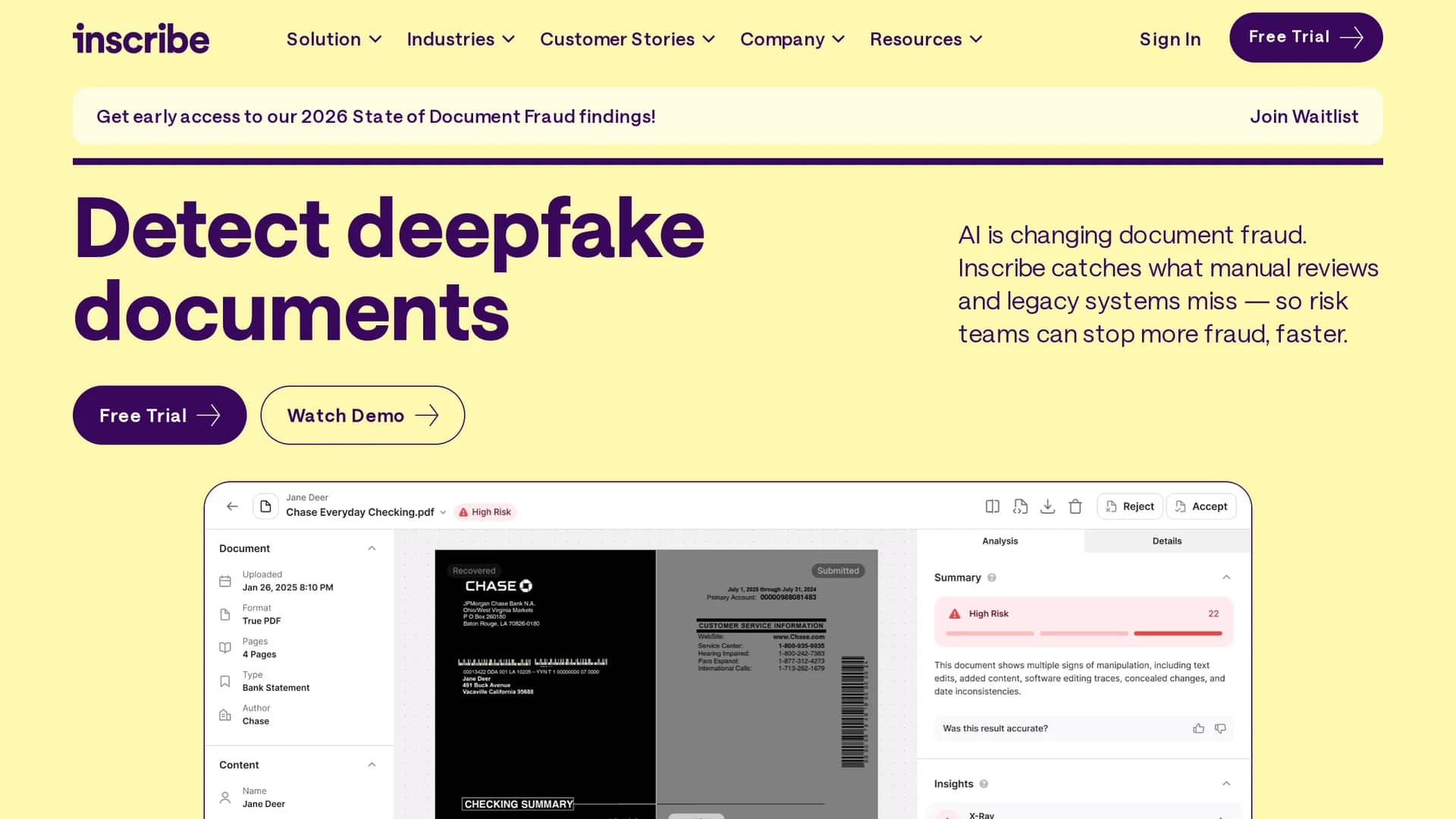This screenshot has height=819, width=1456.
Task: Click the 'Jan 26, 2025 8:10 PM' upload date
Action: coord(287,588)
